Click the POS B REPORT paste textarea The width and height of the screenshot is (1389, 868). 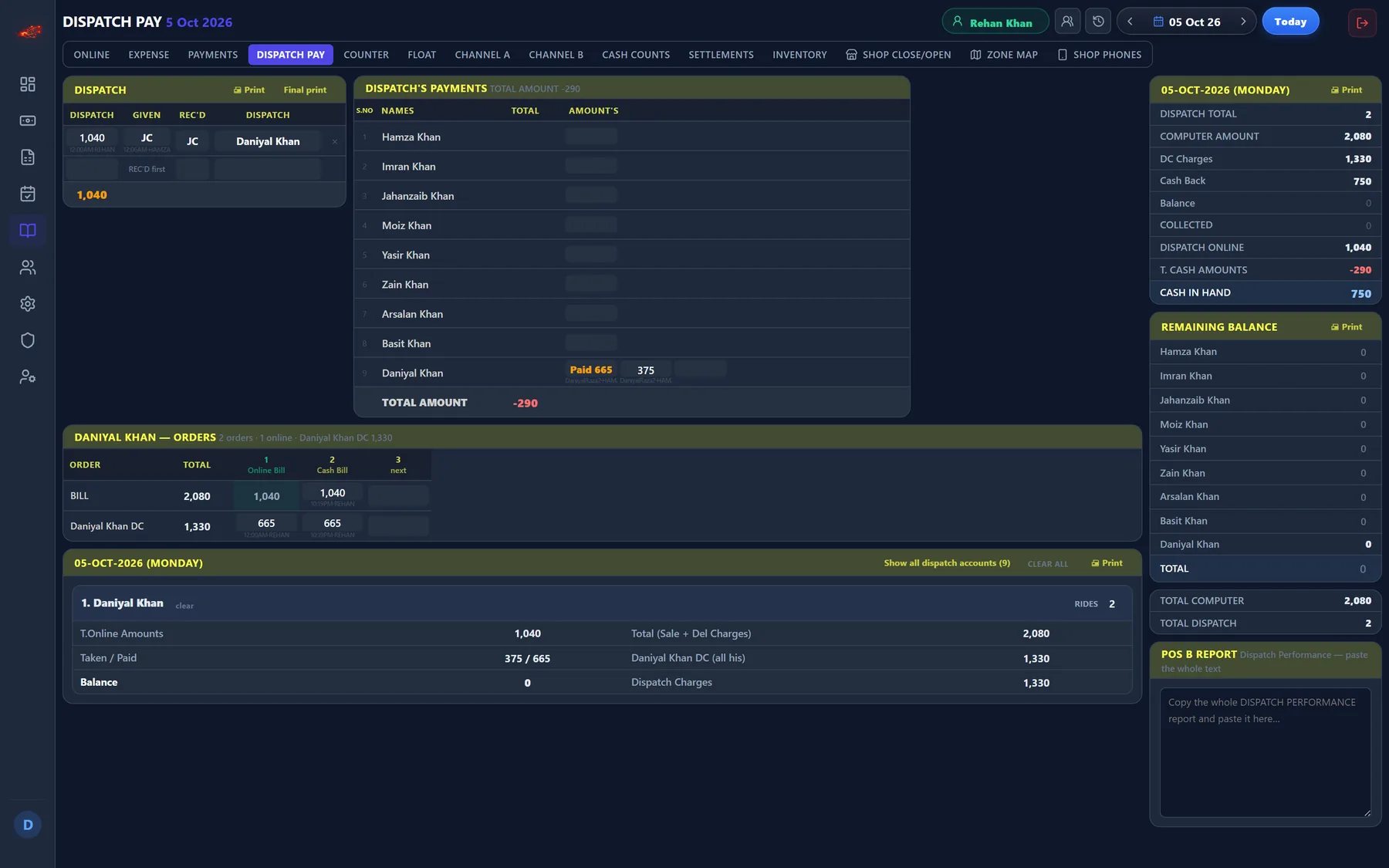point(1266,752)
